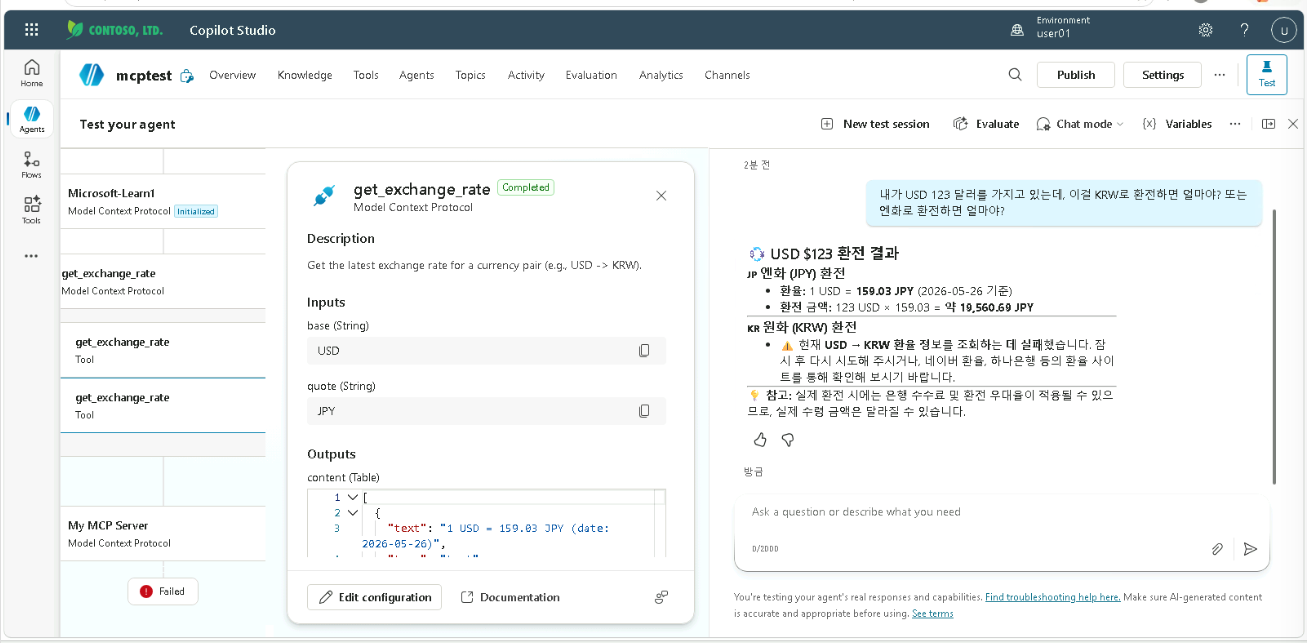1307x643 pixels.
Task: Give thumbs up to the response
Action: [x=760, y=439]
